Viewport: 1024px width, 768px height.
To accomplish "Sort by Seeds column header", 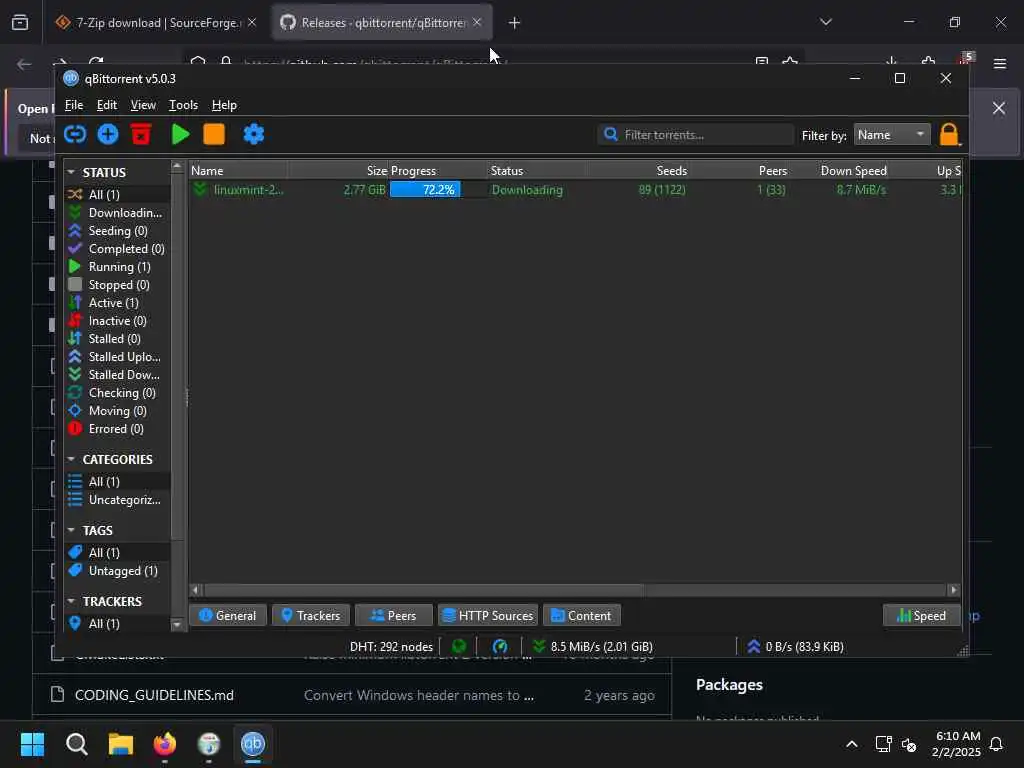I will pyautogui.click(x=637, y=170).
